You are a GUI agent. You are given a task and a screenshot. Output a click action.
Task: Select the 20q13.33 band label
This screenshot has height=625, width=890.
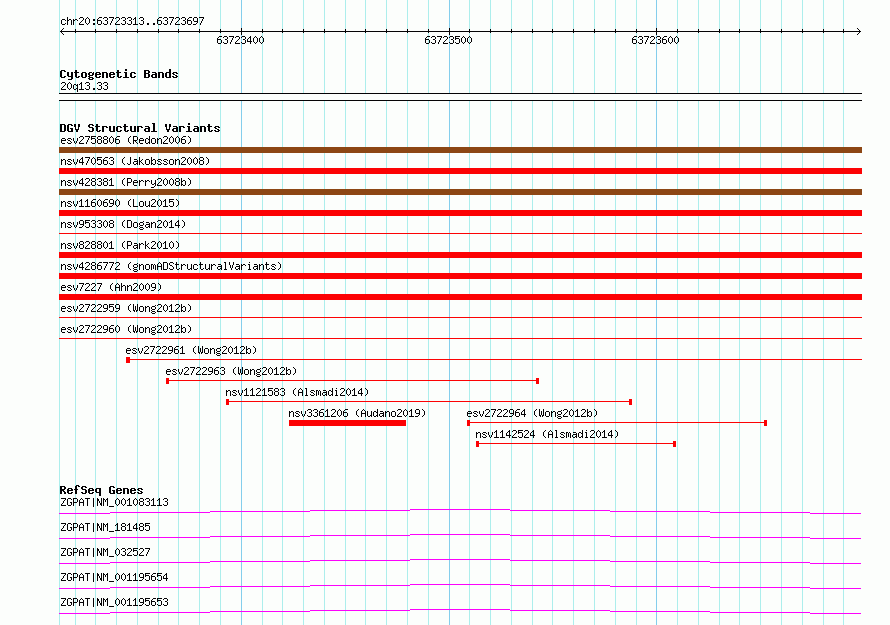[x=84, y=86]
